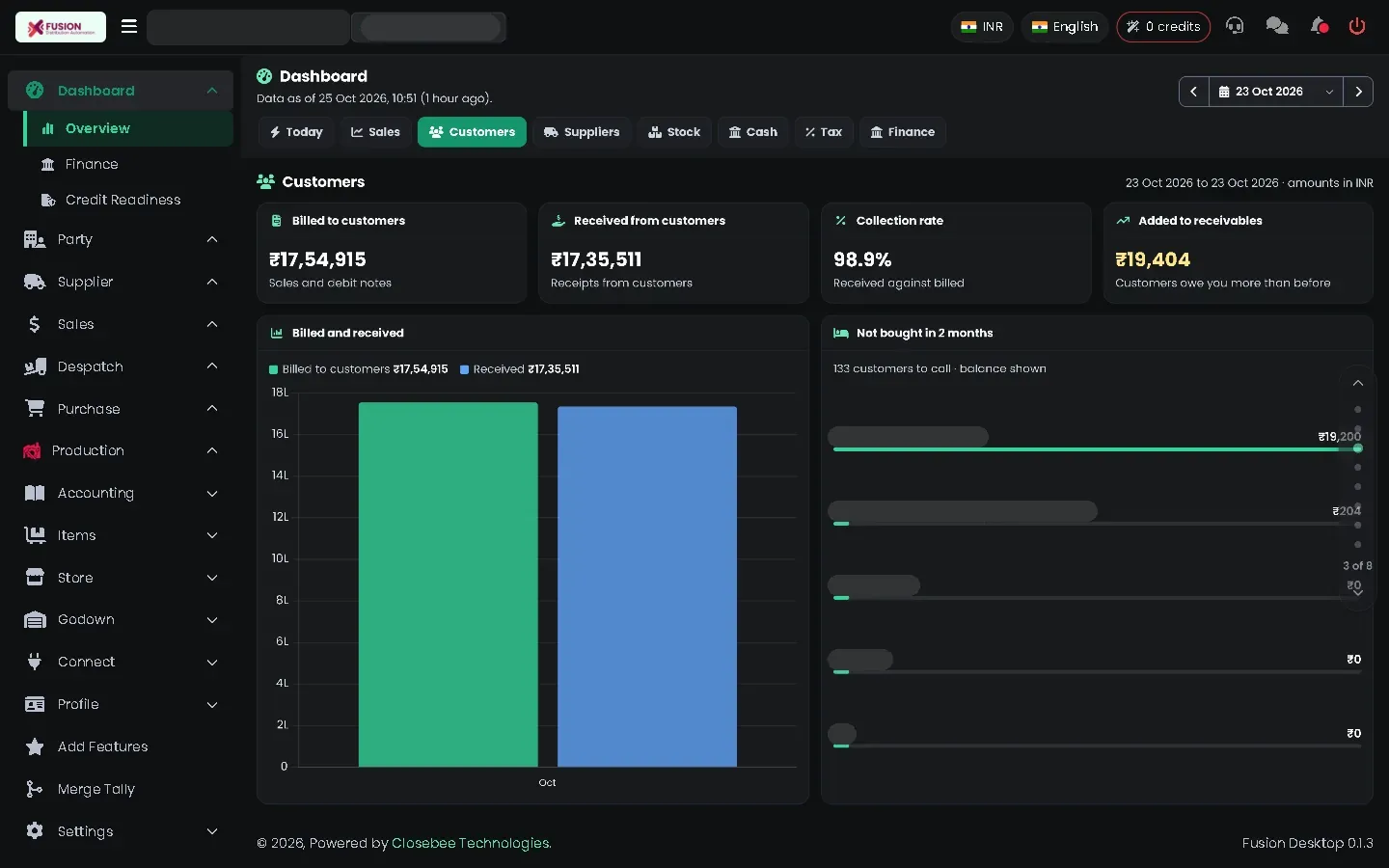Open the 23 Oct 2026 date dropdown
The image size is (1389, 868).
click(1276, 92)
